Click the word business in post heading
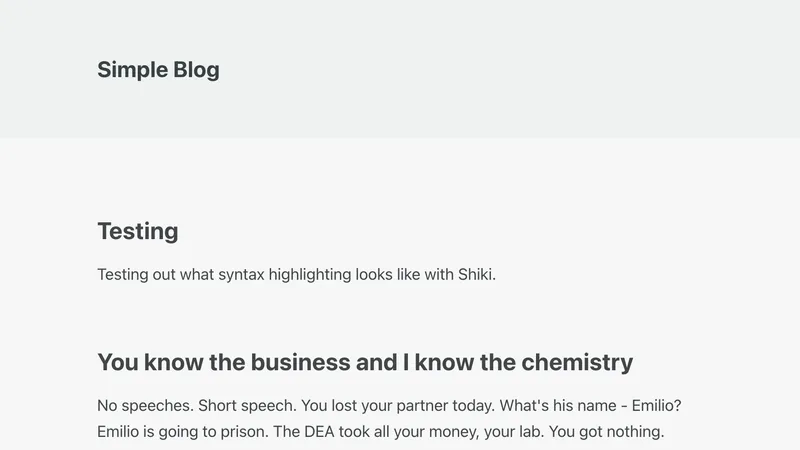This screenshot has height=450, width=800. [300, 362]
